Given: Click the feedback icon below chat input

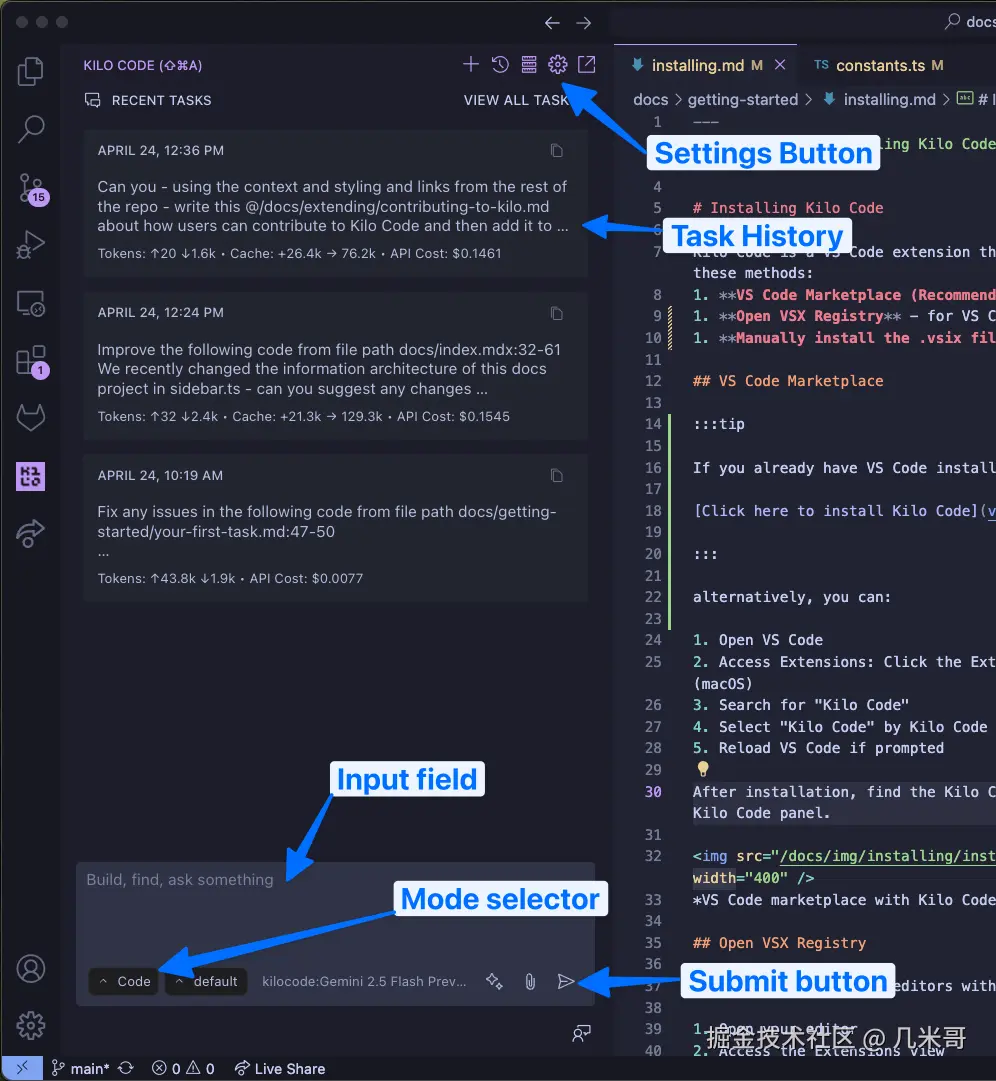Looking at the screenshot, I should click(x=582, y=1033).
